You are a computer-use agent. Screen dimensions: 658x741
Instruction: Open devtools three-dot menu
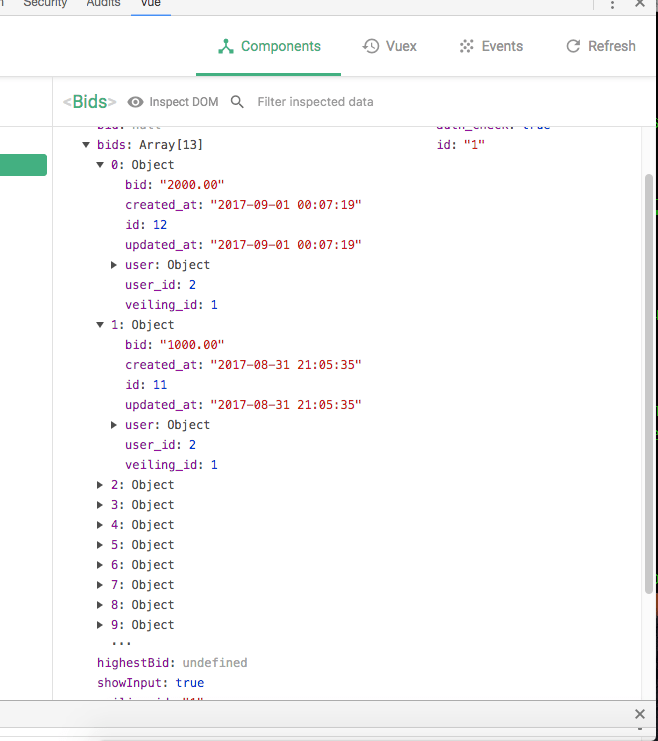[x=612, y=5]
